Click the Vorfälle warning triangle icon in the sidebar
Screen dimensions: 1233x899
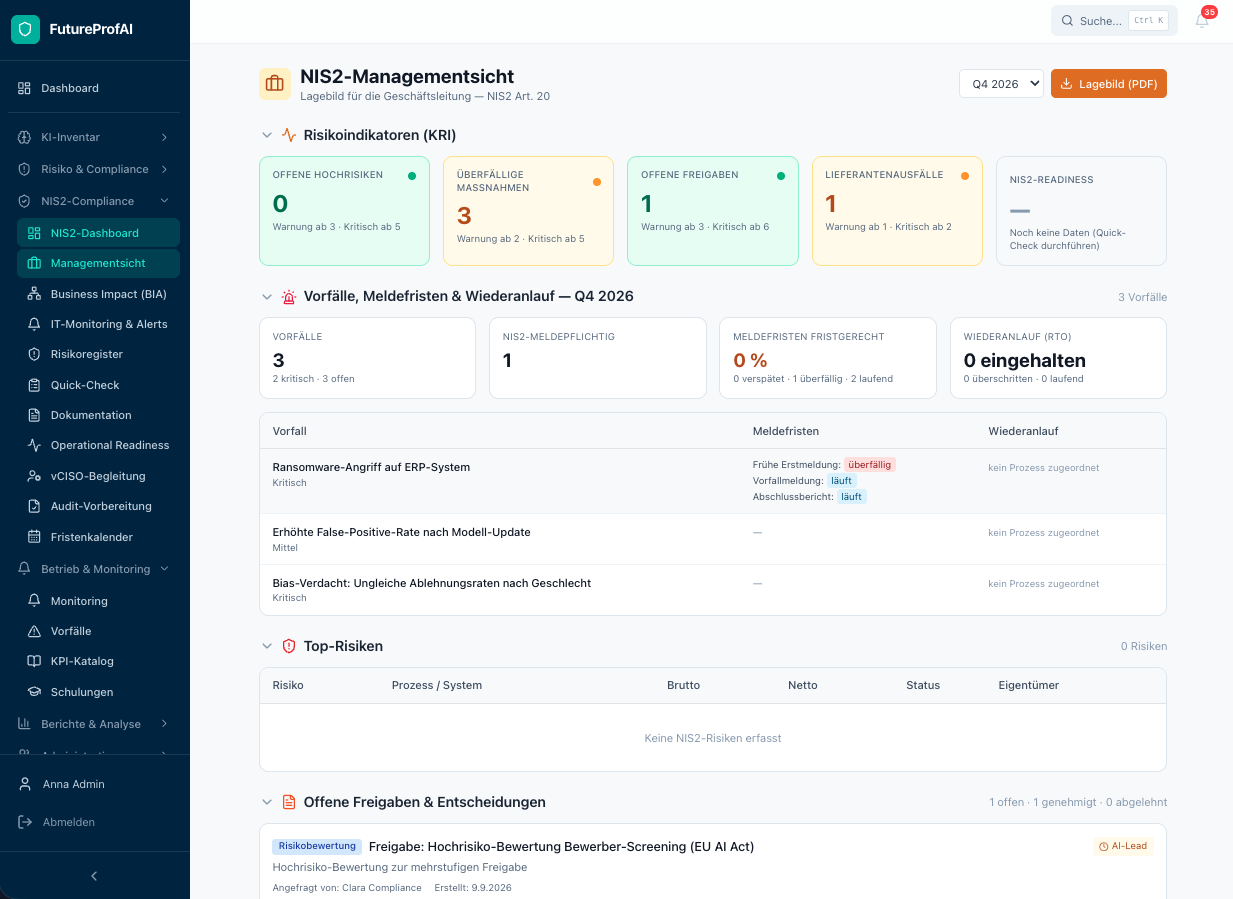point(34,631)
